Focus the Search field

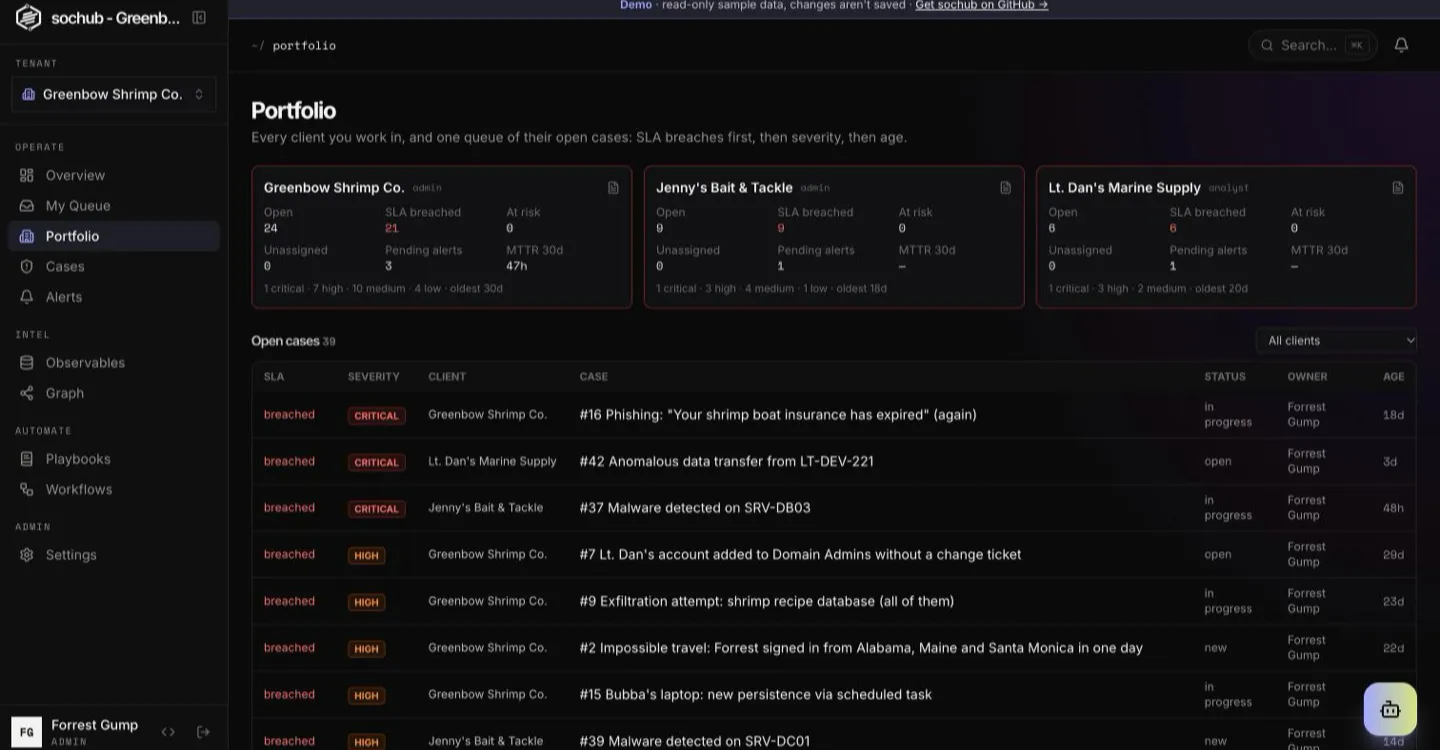(1313, 45)
